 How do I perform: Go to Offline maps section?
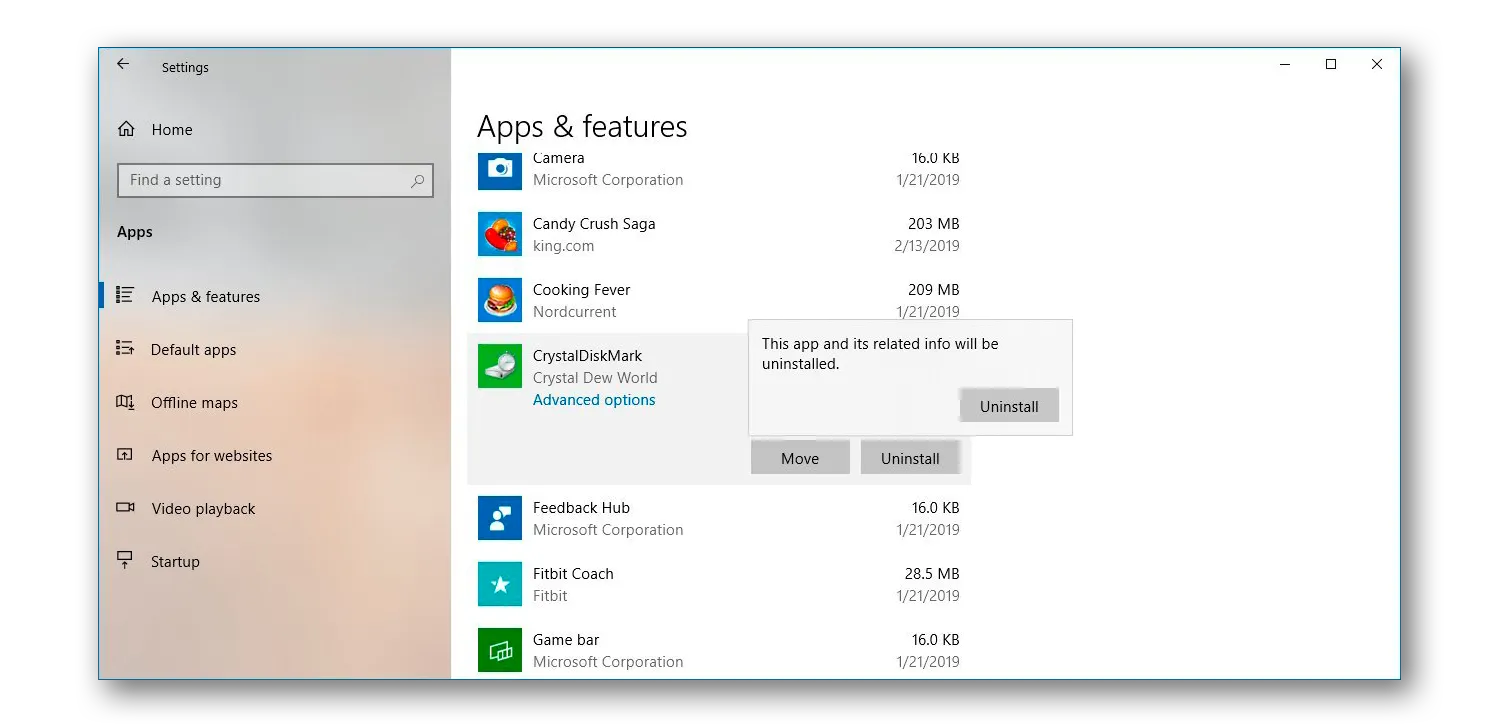pos(194,403)
